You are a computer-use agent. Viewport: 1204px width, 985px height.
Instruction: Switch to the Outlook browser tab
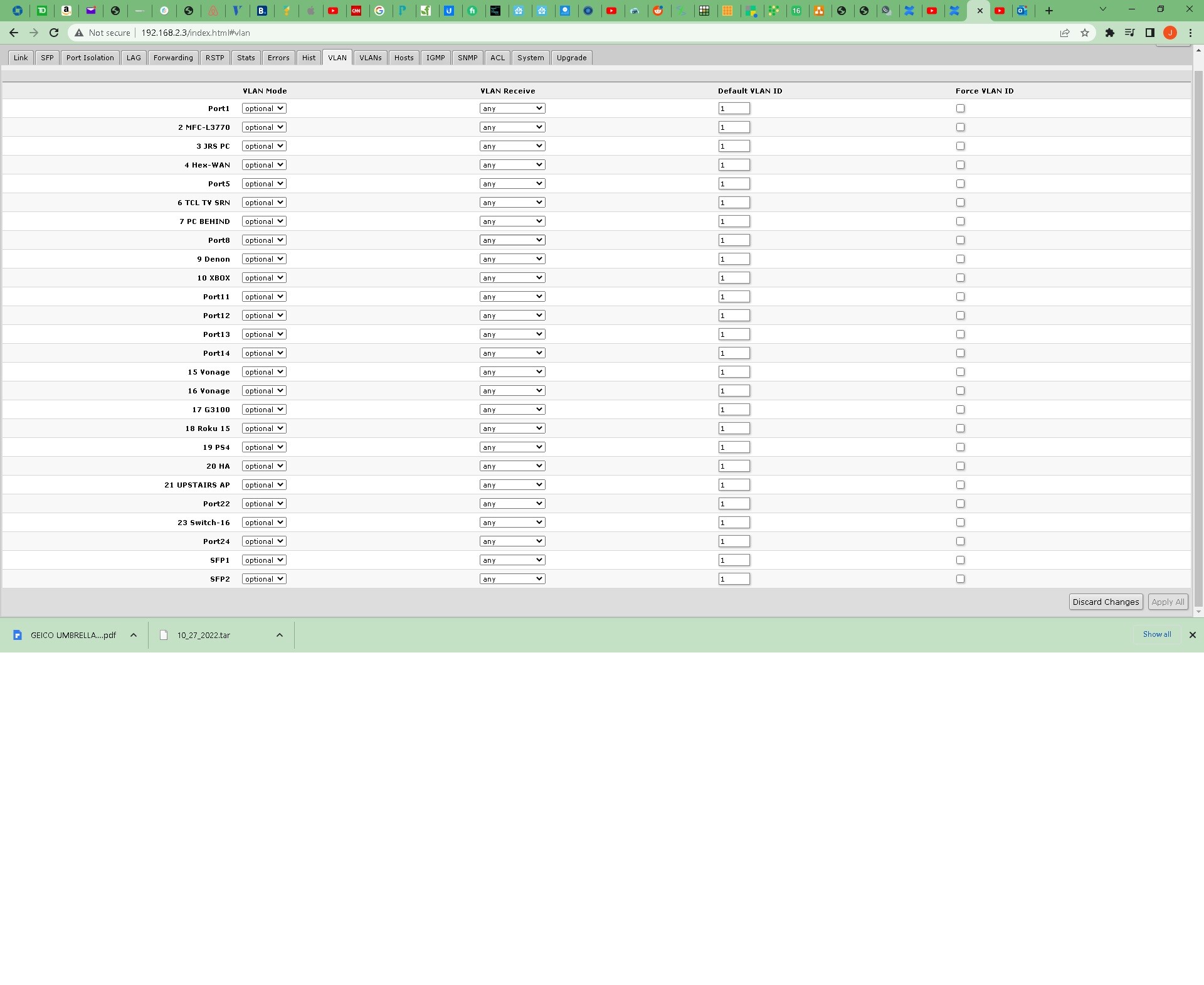point(1022,11)
